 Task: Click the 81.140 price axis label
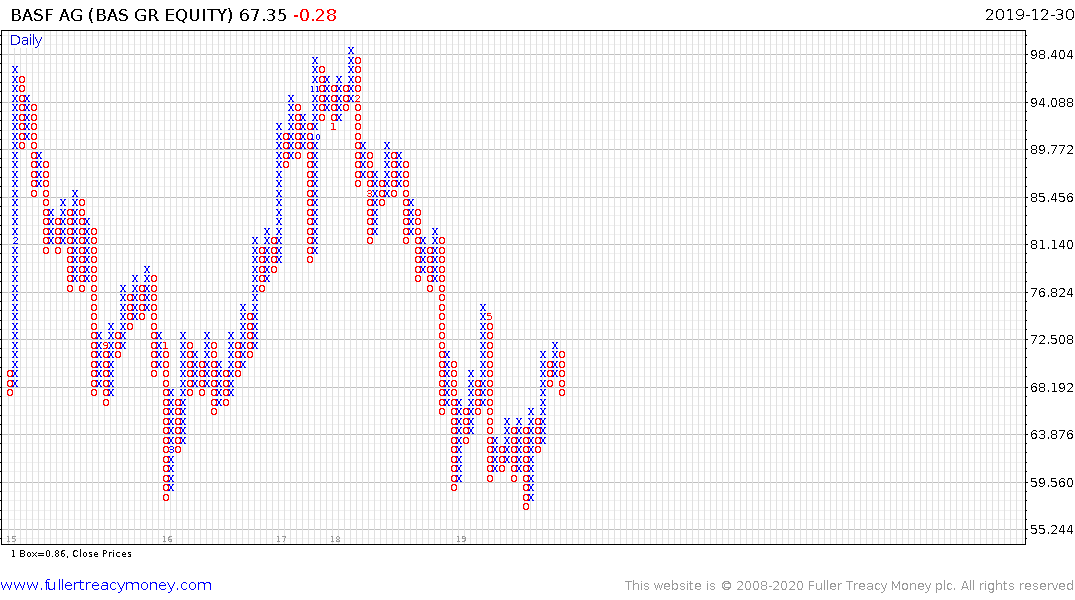[1052, 245]
